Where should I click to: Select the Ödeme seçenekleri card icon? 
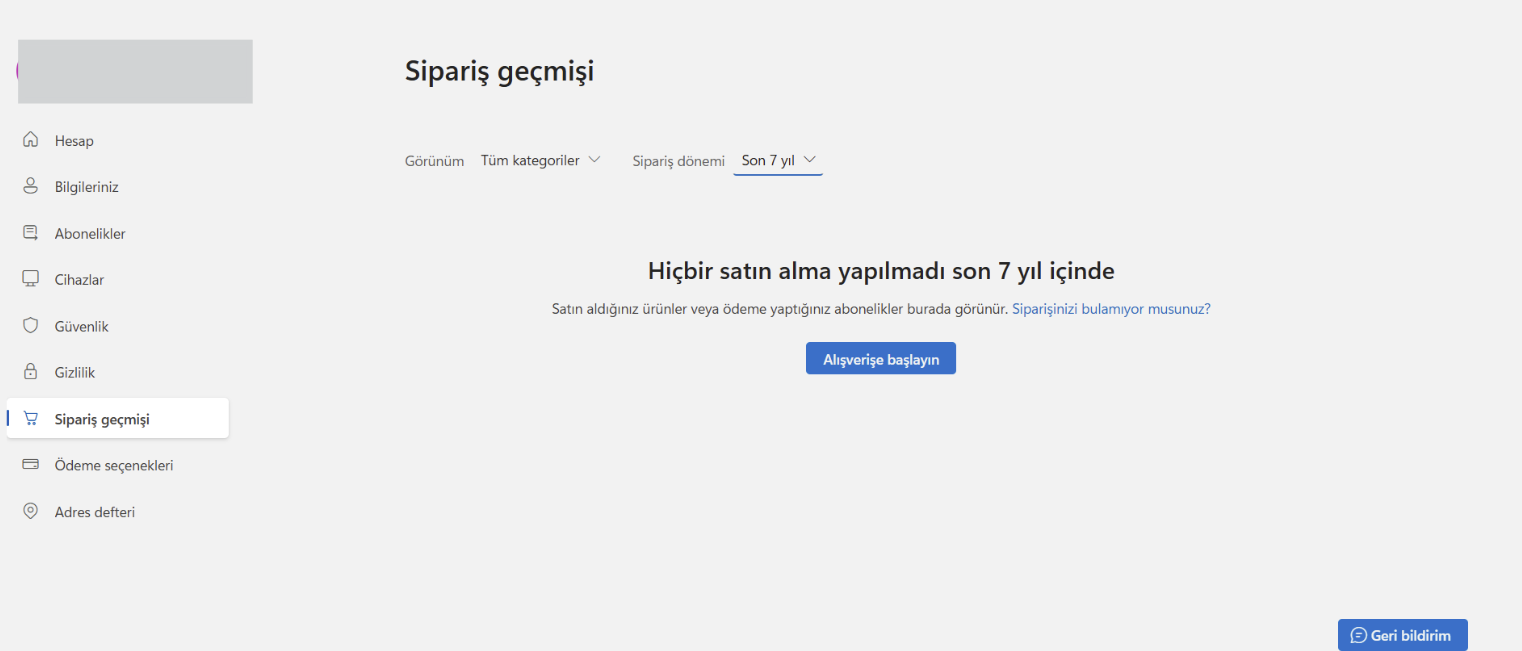pyautogui.click(x=30, y=464)
